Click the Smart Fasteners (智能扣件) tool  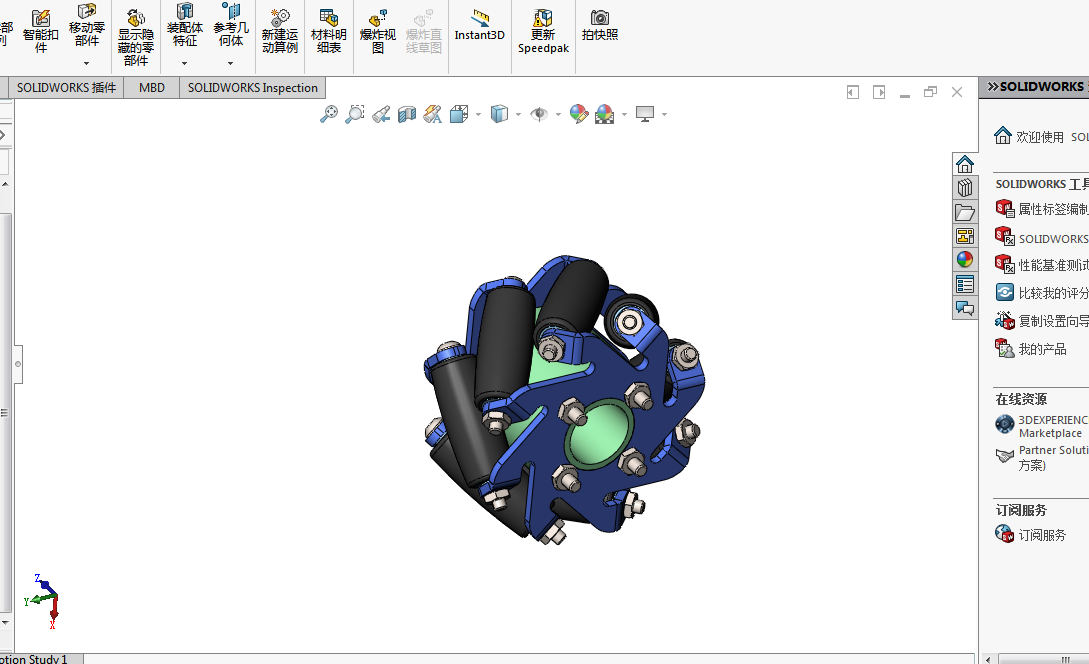click(40, 31)
